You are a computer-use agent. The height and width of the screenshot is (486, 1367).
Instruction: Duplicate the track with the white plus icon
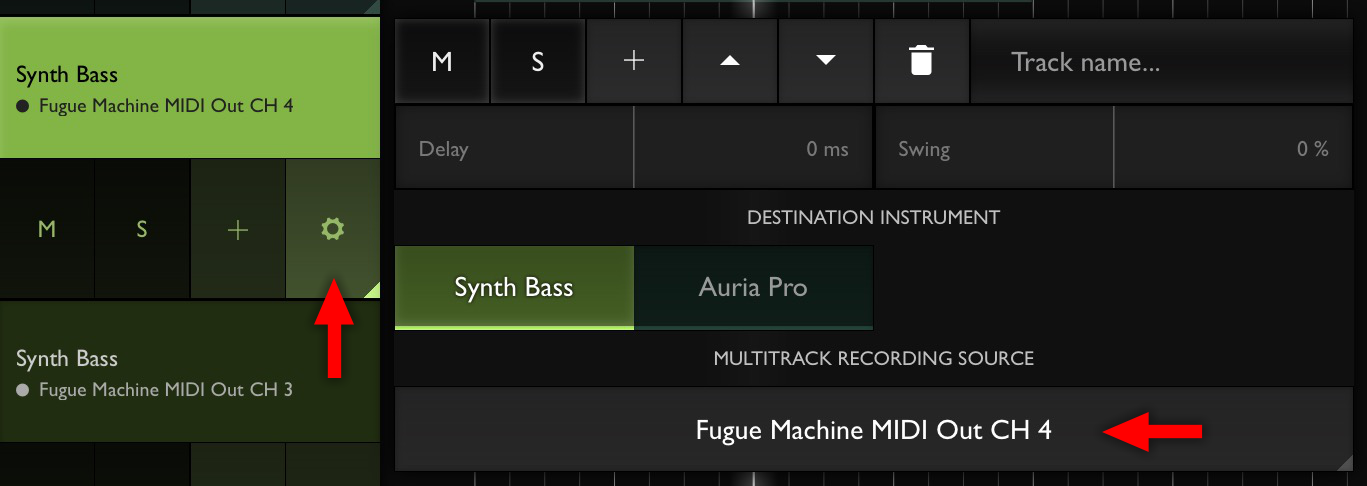tap(634, 61)
